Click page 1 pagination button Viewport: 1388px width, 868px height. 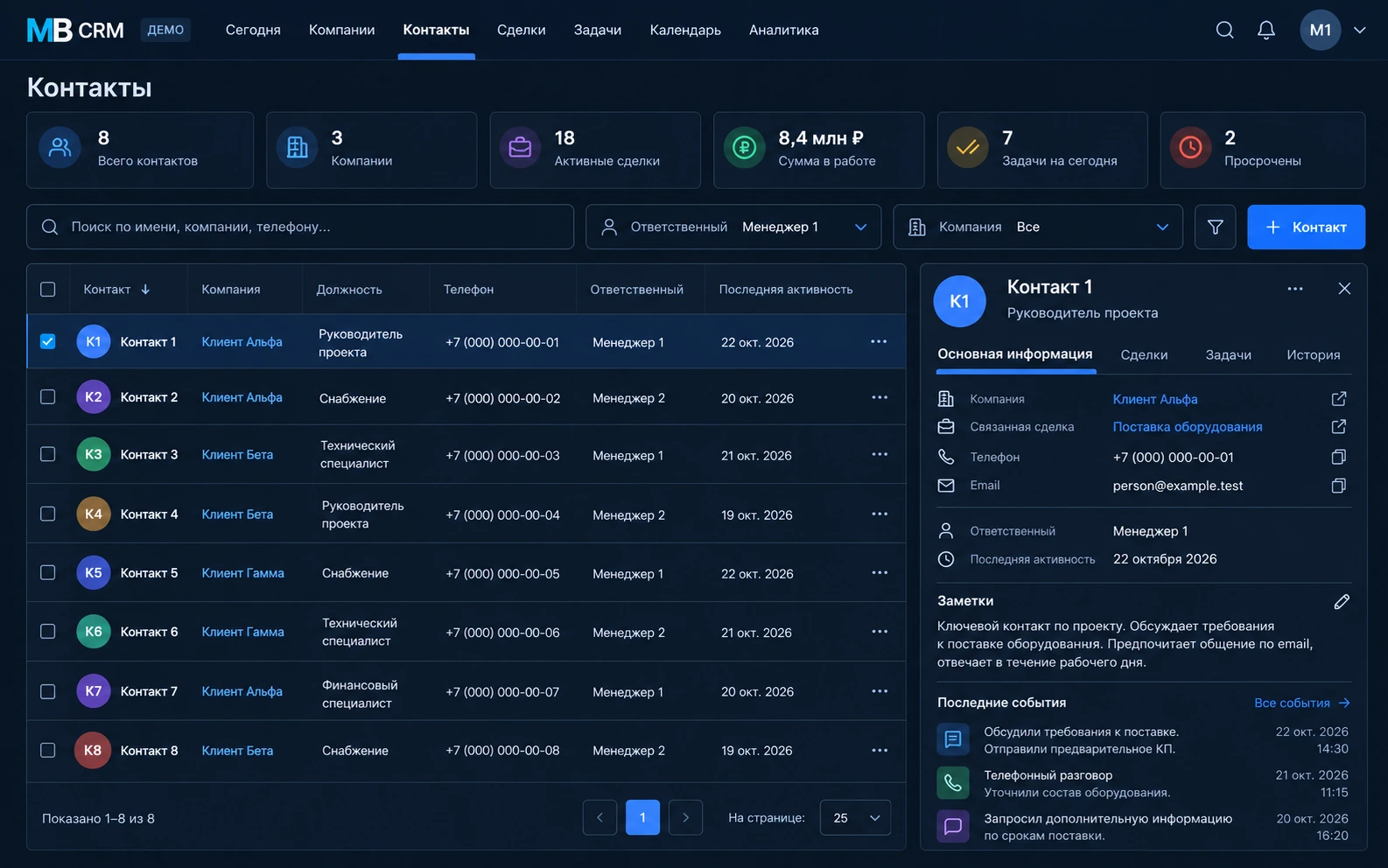pos(642,817)
